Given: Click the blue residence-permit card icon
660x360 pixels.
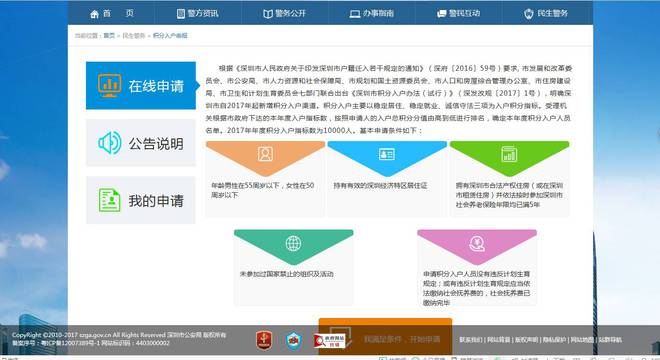Looking at the screenshot, I should click(x=387, y=154).
